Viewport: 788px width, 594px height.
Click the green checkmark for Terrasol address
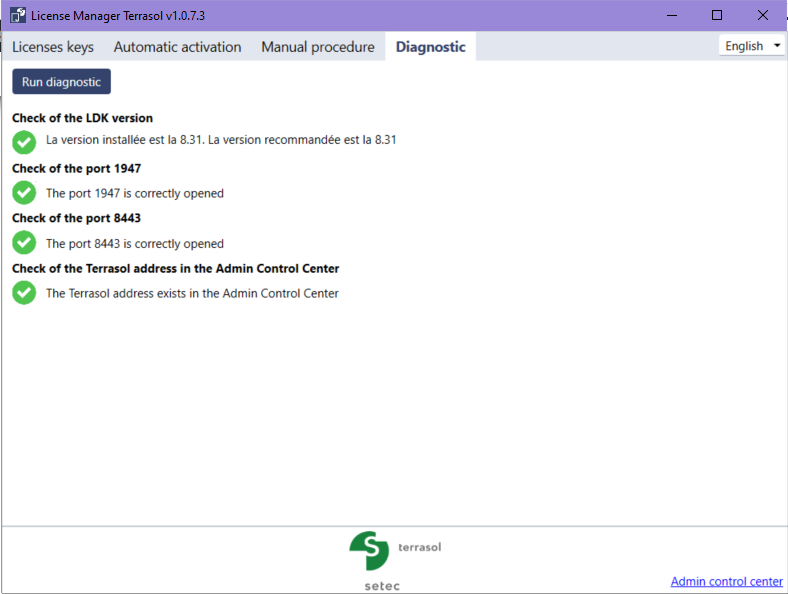pyautogui.click(x=24, y=292)
